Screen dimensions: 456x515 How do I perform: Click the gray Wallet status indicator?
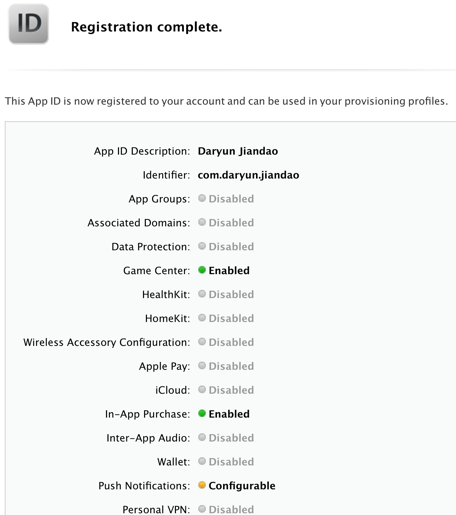pos(202,461)
